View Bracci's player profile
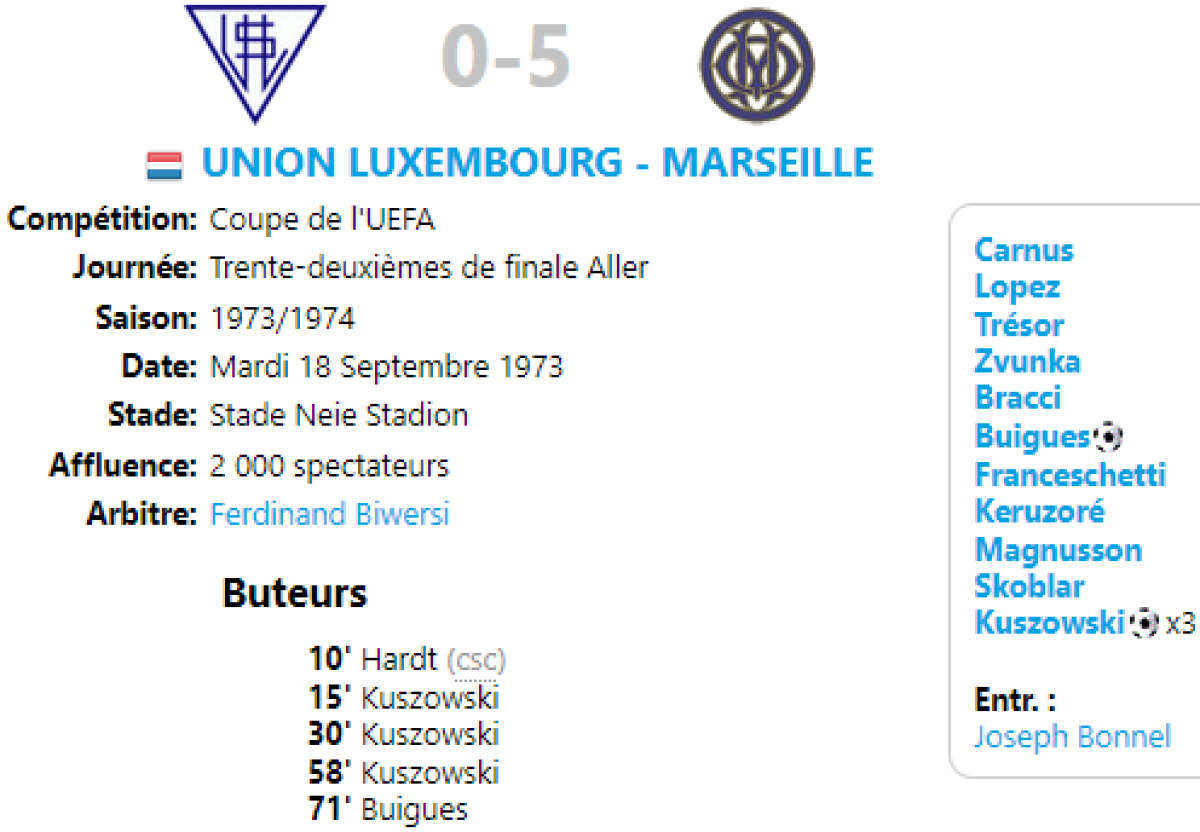1200x832 pixels. point(1017,399)
